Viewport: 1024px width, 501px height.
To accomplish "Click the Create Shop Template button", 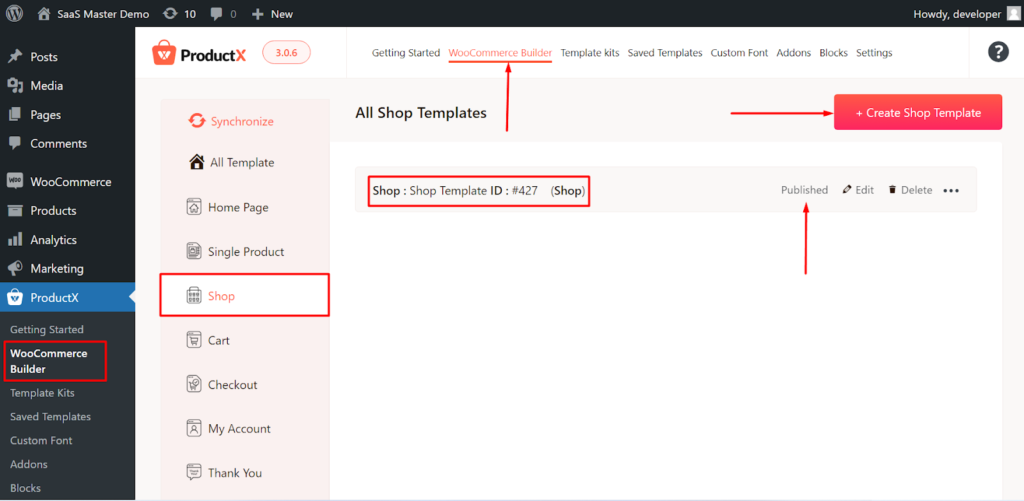I will [x=918, y=112].
